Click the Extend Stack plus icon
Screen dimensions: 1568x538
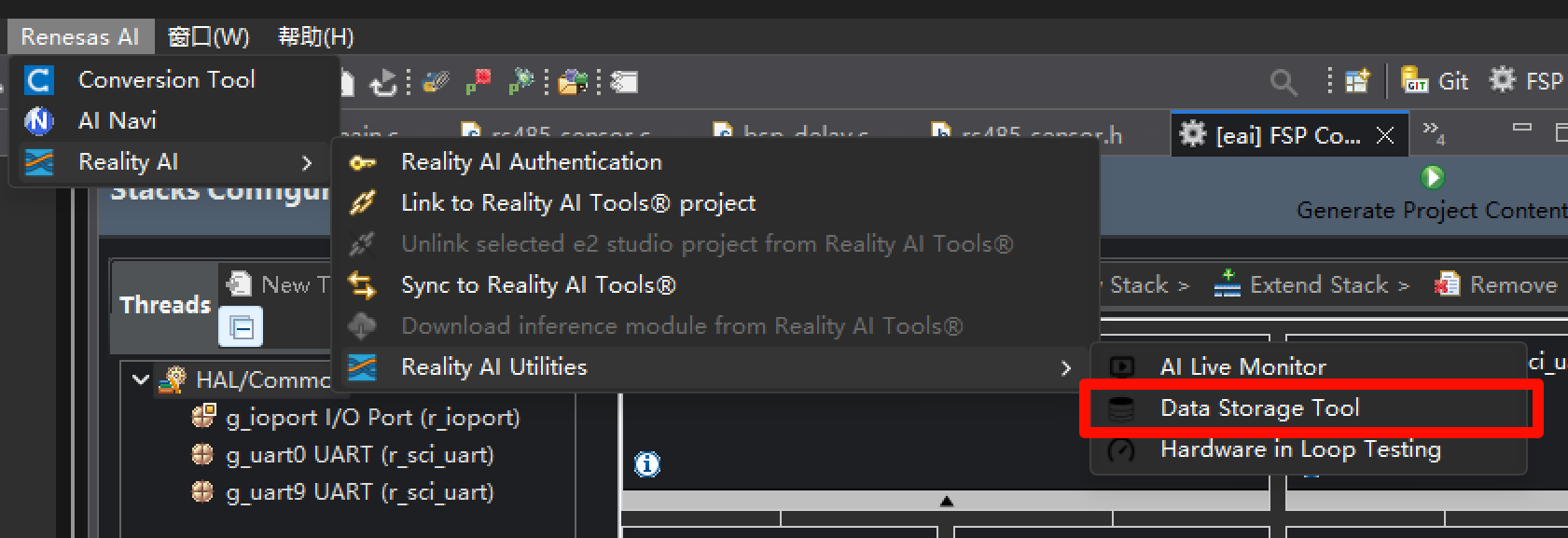click(x=1227, y=283)
